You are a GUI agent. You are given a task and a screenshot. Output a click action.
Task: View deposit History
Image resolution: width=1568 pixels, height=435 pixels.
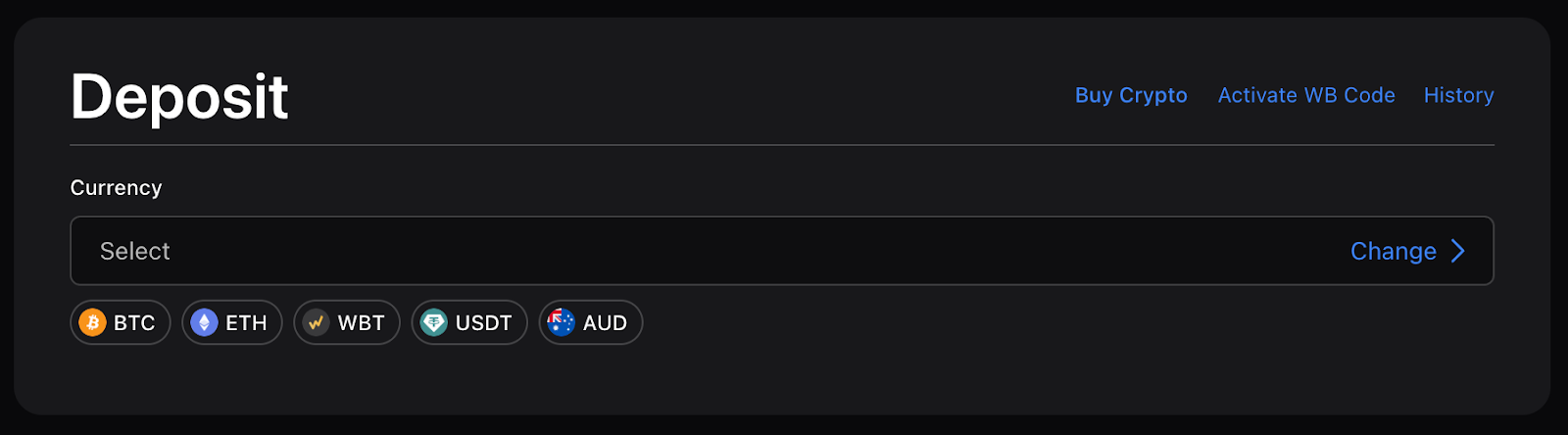coord(1458,95)
